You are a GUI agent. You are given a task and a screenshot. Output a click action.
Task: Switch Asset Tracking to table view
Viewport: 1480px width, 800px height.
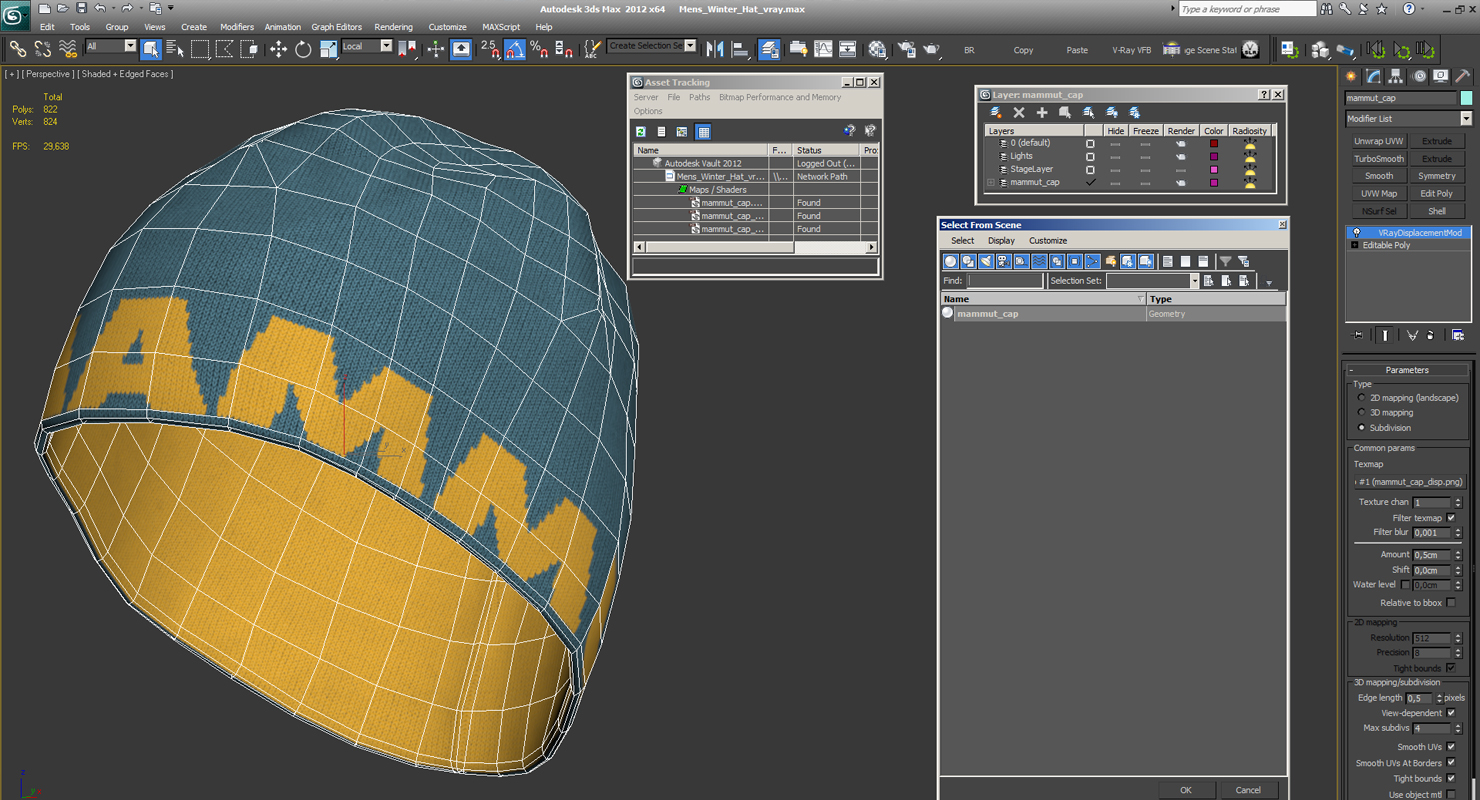tap(703, 132)
